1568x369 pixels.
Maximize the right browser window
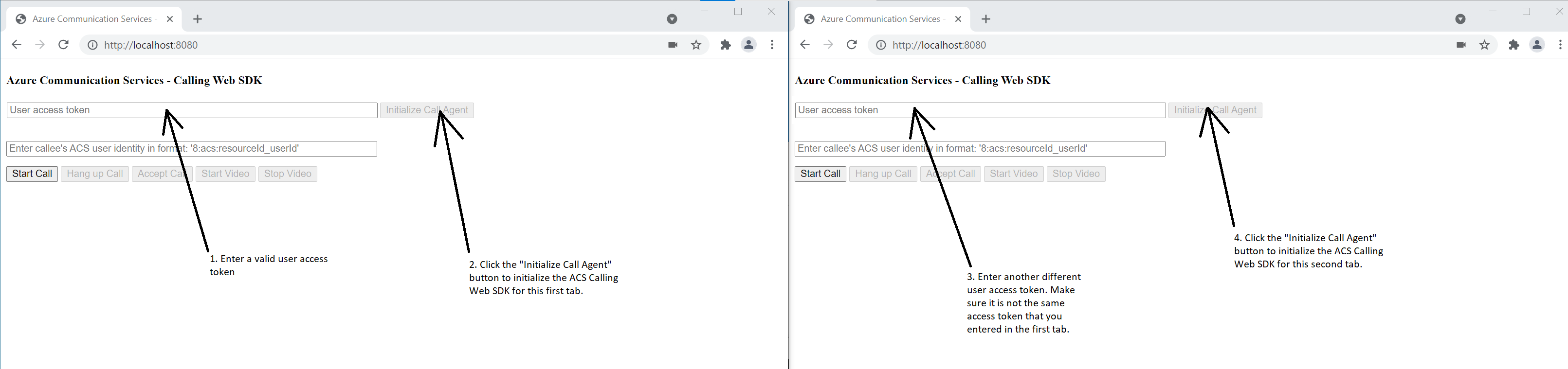click(1527, 12)
